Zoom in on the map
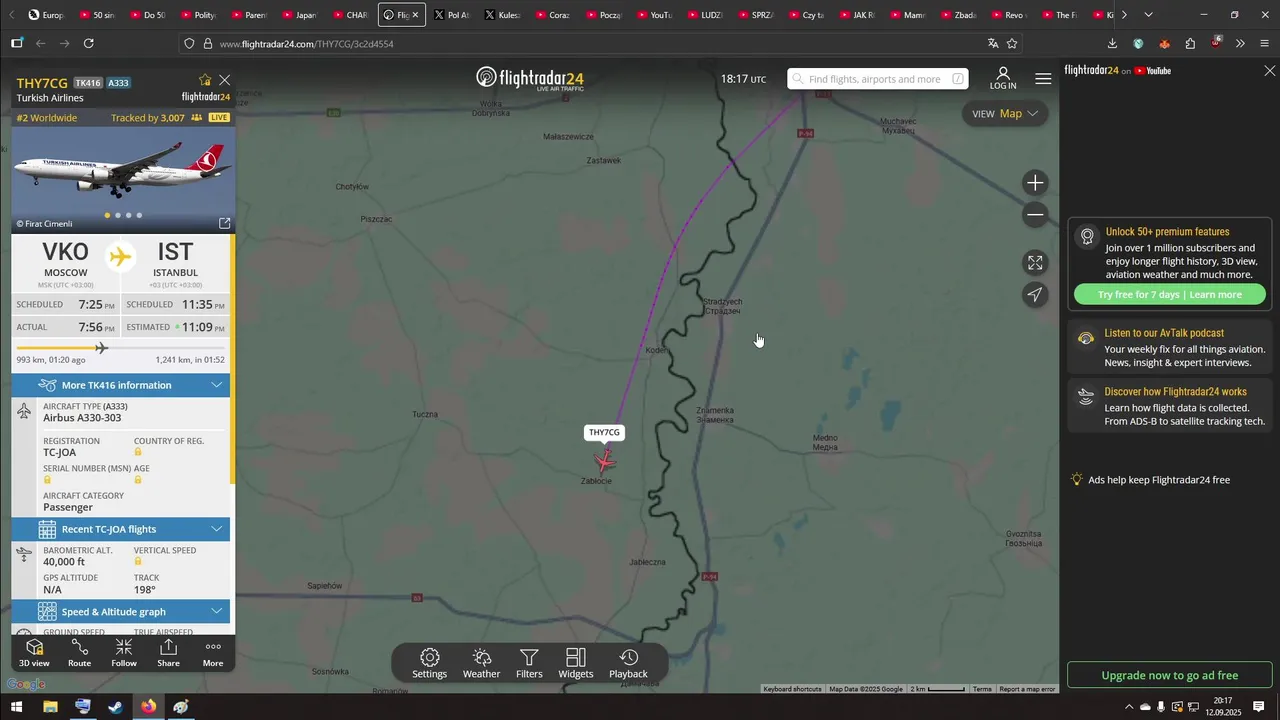Image resolution: width=1280 pixels, height=720 pixels. pos(1035,183)
